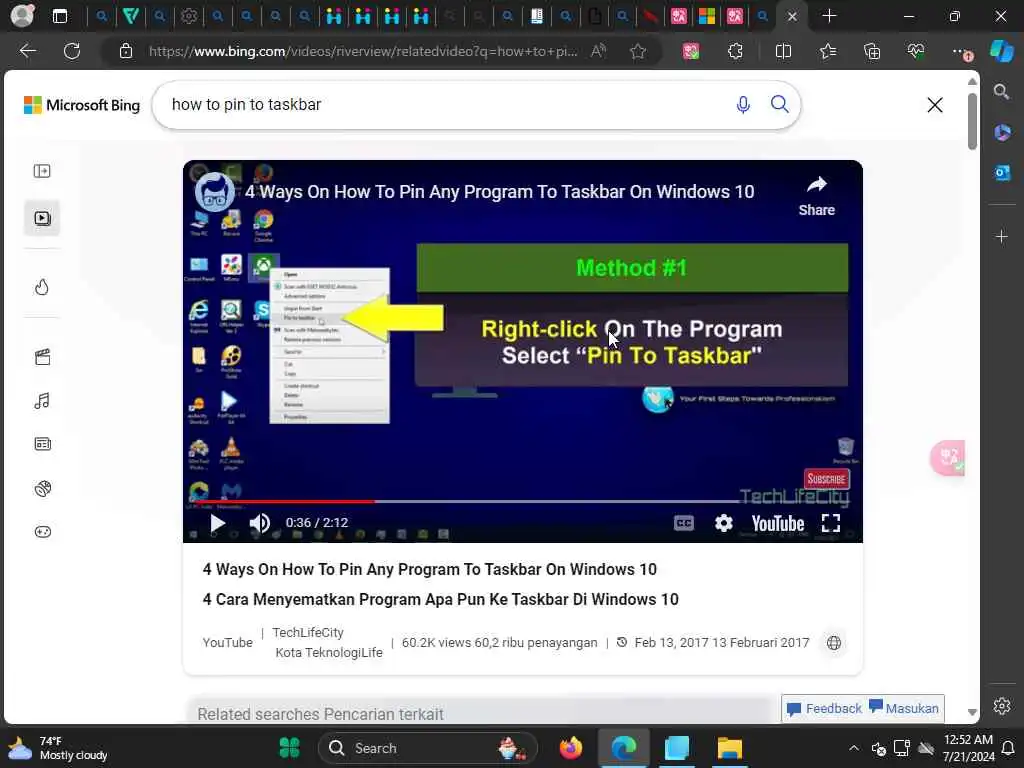The image size is (1024, 768).
Task: Click the globe icon next to date
Action: (x=833, y=643)
